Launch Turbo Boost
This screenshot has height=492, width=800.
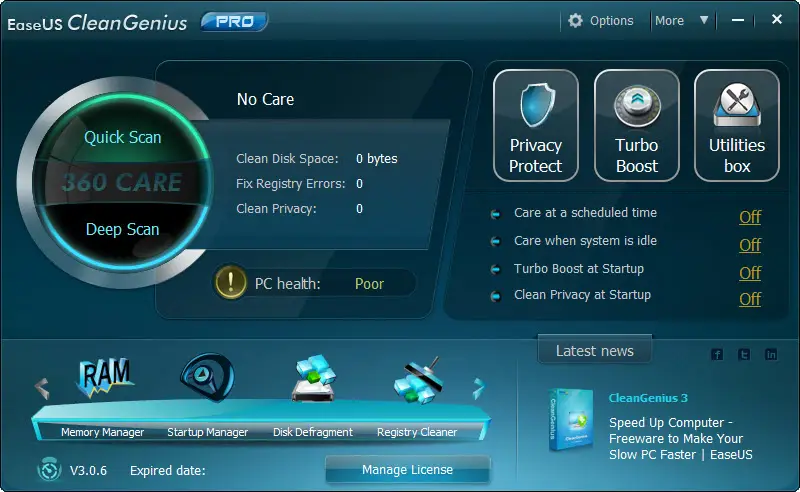[637, 126]
